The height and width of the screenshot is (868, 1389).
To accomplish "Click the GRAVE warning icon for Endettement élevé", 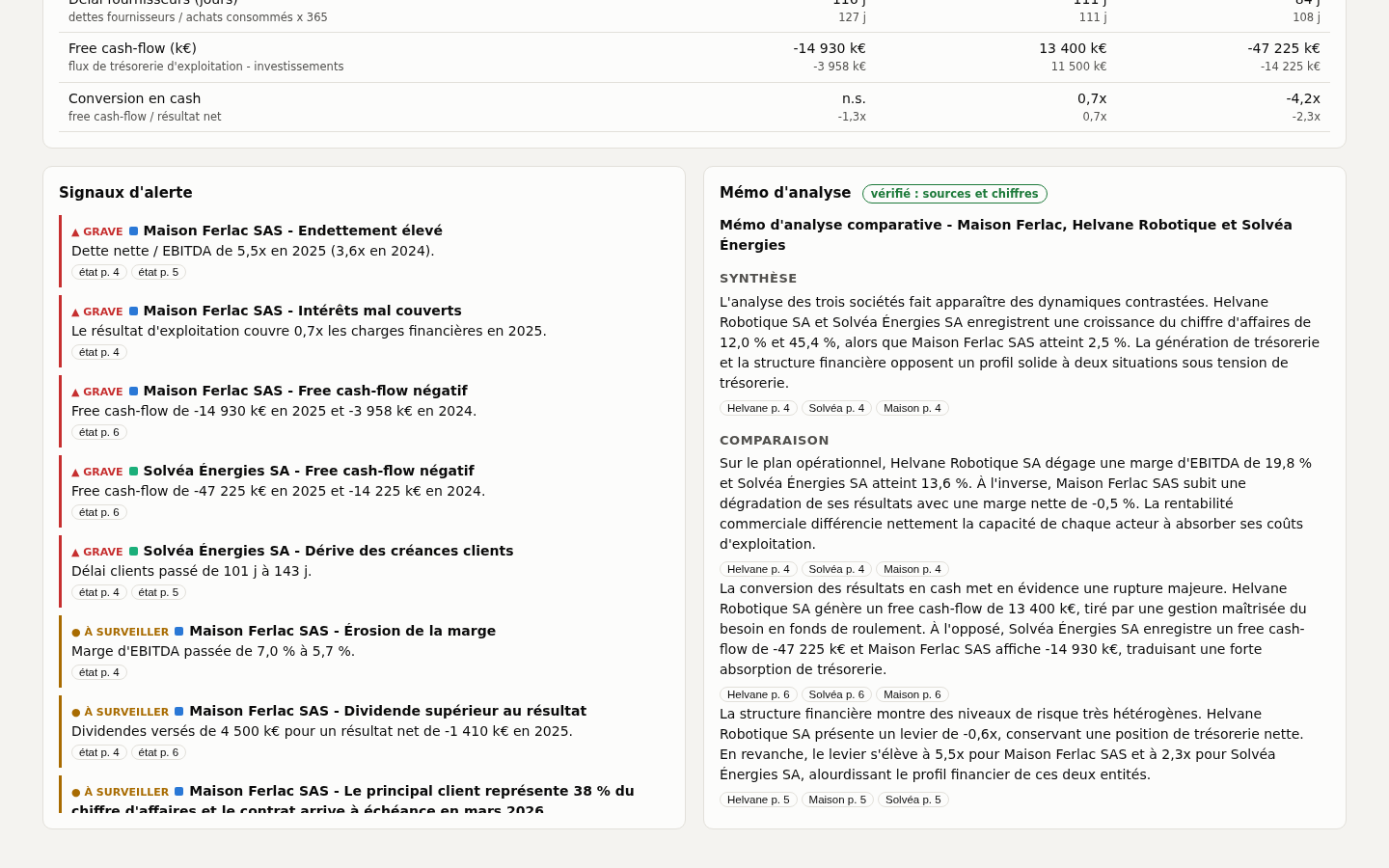I will click(75, 231).
